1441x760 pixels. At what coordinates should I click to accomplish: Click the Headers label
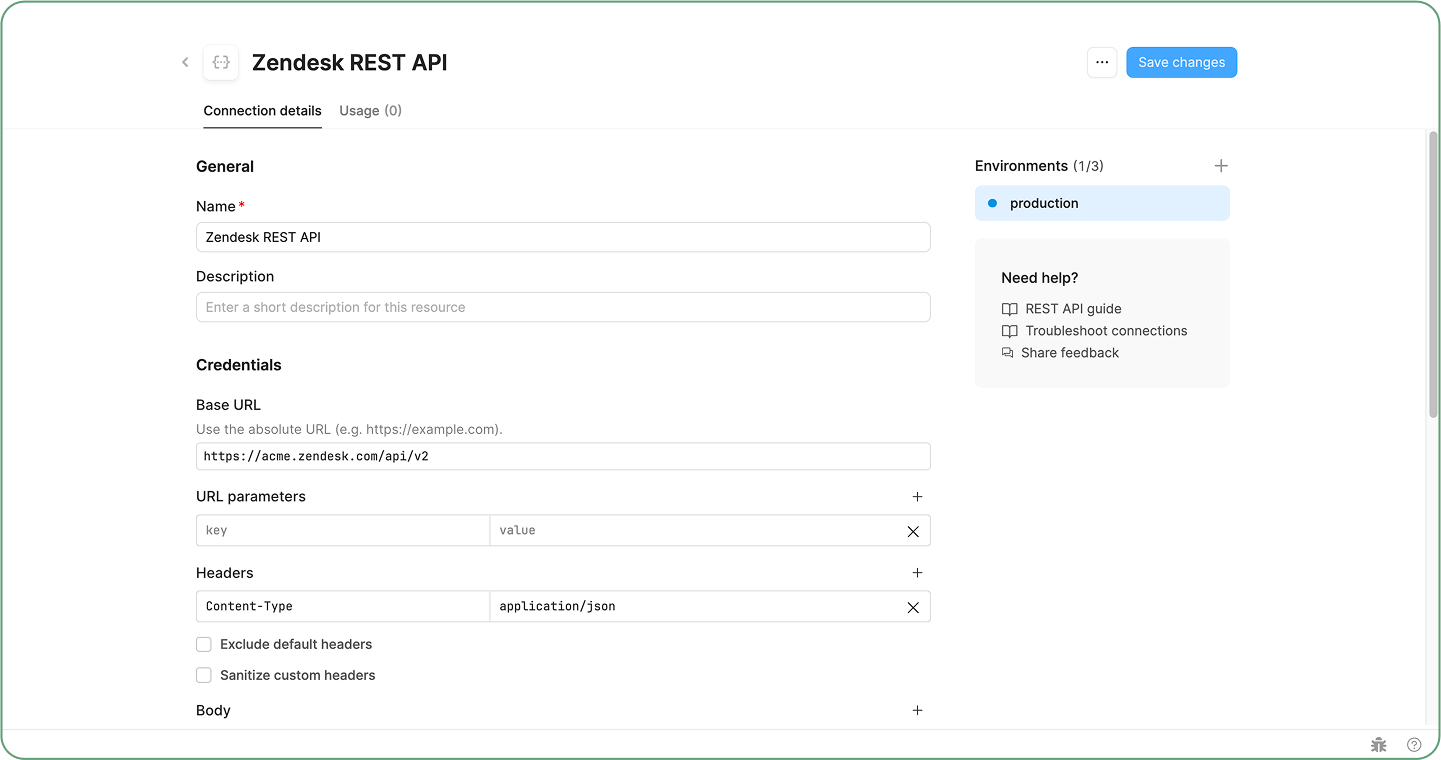point(225,573)
